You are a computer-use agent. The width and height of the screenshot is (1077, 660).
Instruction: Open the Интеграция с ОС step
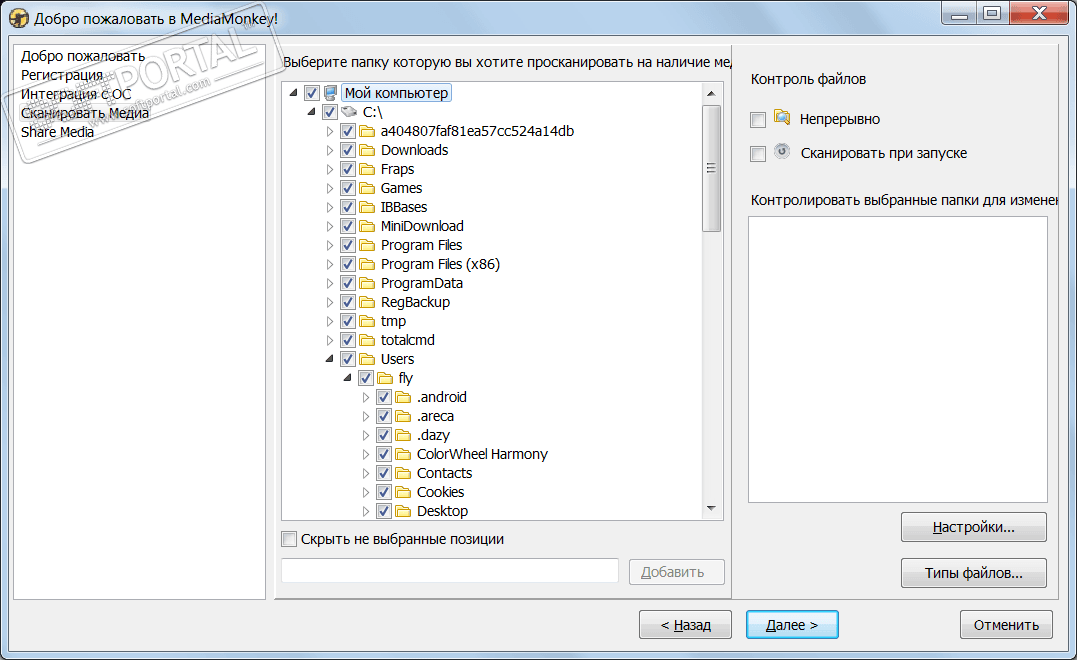pos(76,94)
